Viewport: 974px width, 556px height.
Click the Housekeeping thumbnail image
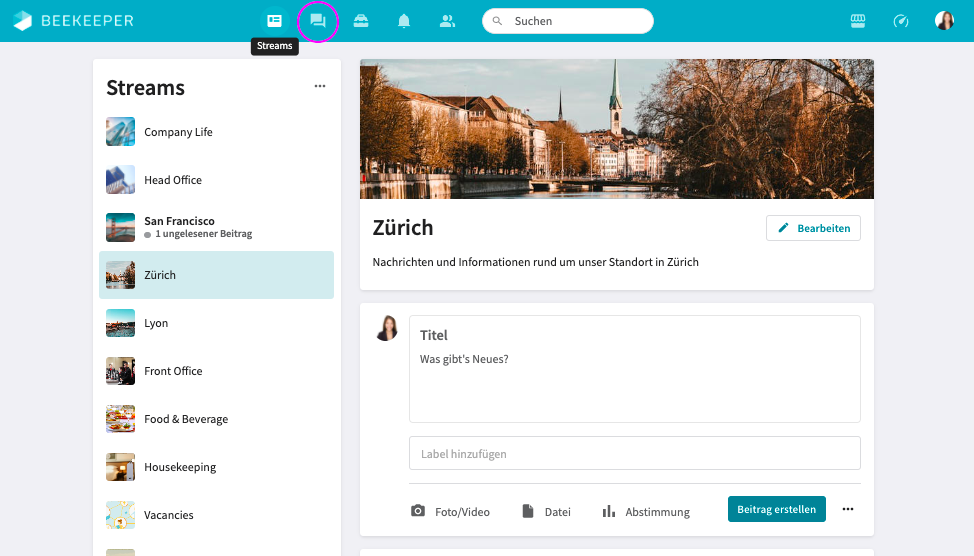[x=121, y=467]
